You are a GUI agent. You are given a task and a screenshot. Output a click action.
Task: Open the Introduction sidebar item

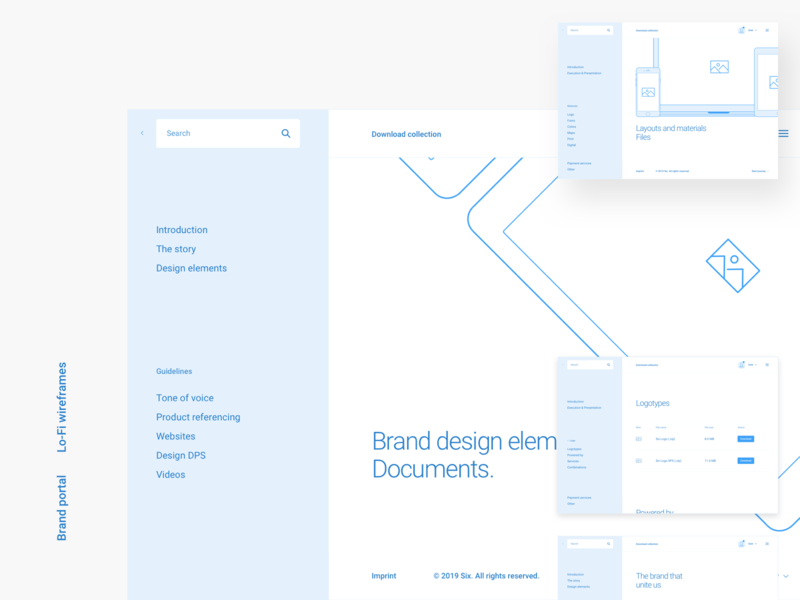[x=182, y=230]
